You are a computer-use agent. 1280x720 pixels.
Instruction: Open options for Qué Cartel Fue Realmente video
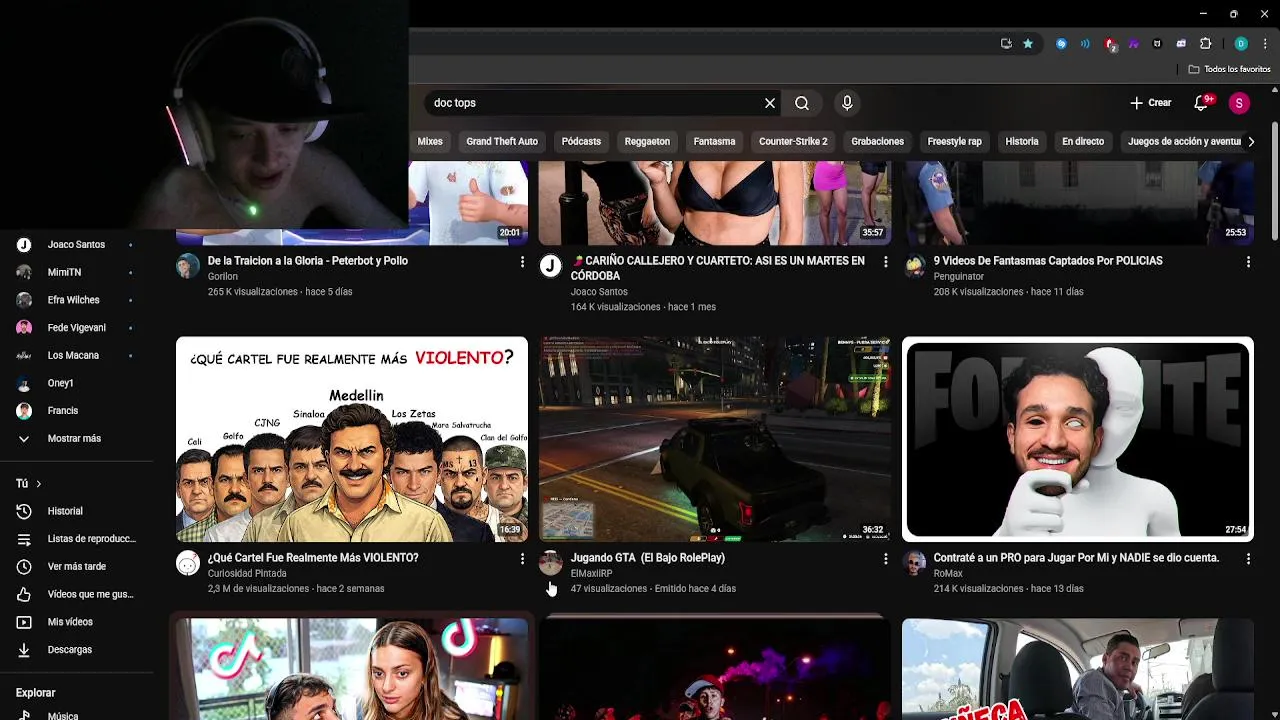coord(522,559)
